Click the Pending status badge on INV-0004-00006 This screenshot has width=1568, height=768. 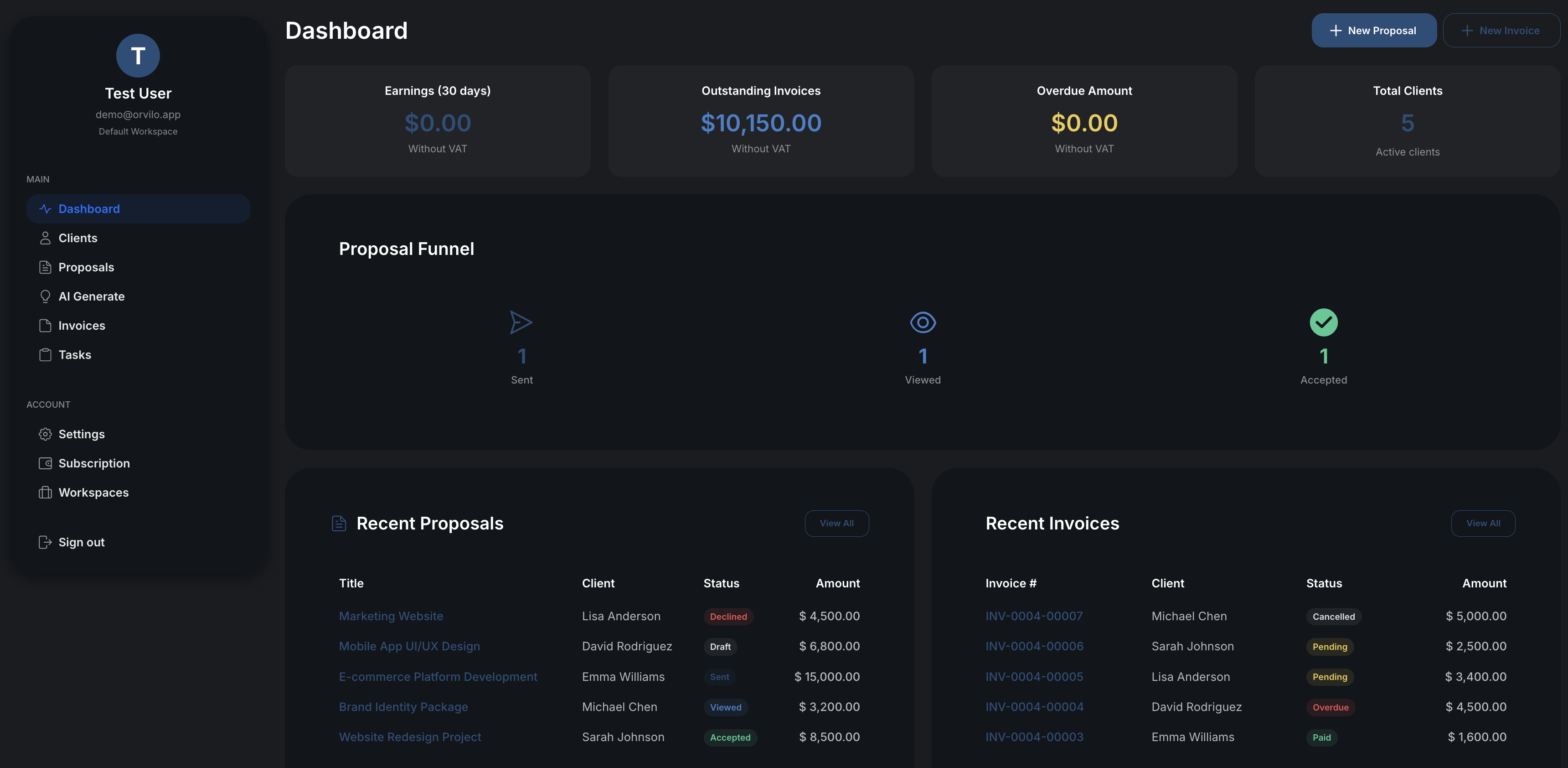pos(1330,647)
